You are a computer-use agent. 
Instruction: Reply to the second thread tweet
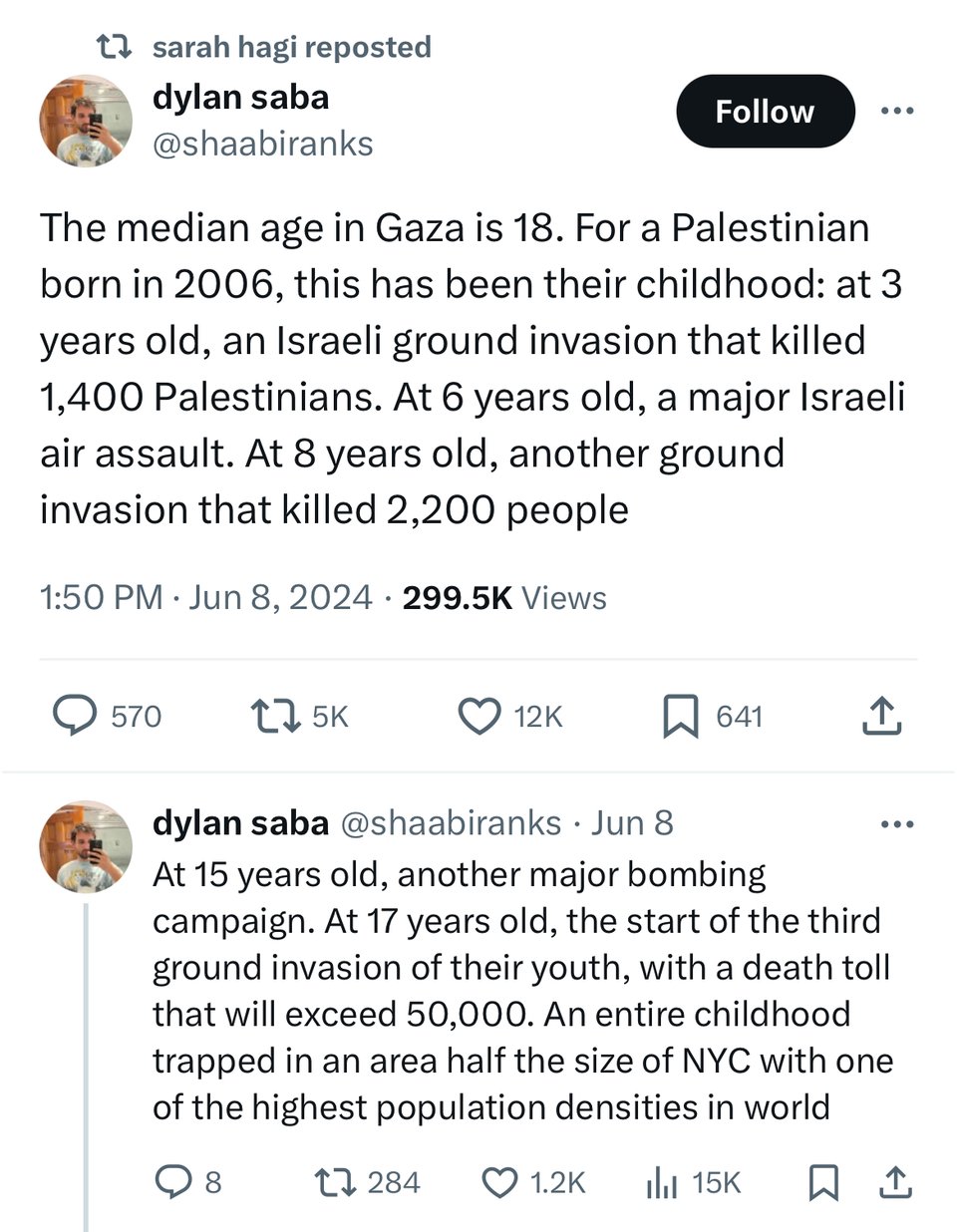tap(172, 1182)
